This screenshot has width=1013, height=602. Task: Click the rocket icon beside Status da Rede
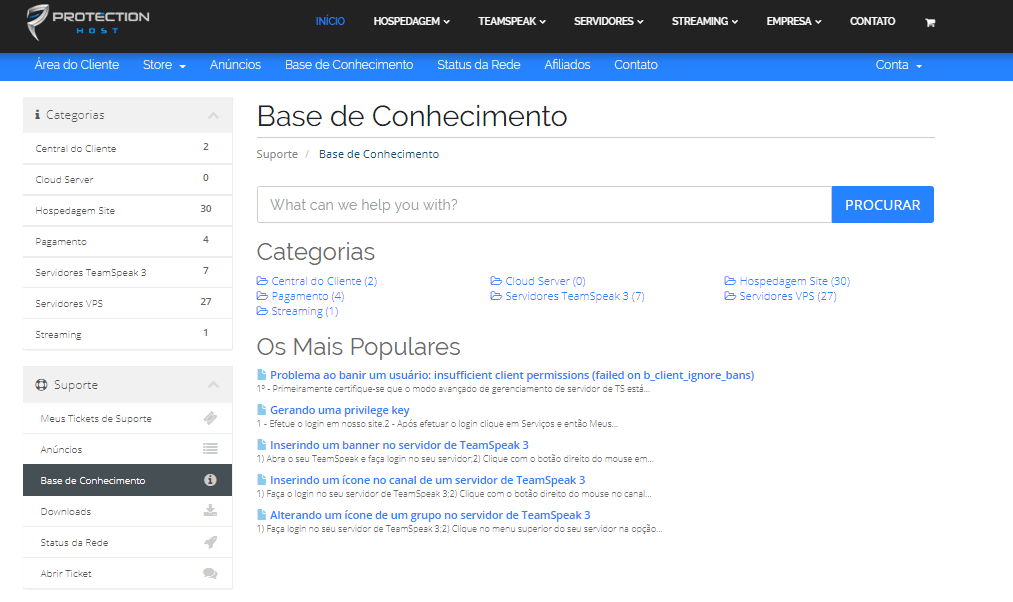coord(210,542)
